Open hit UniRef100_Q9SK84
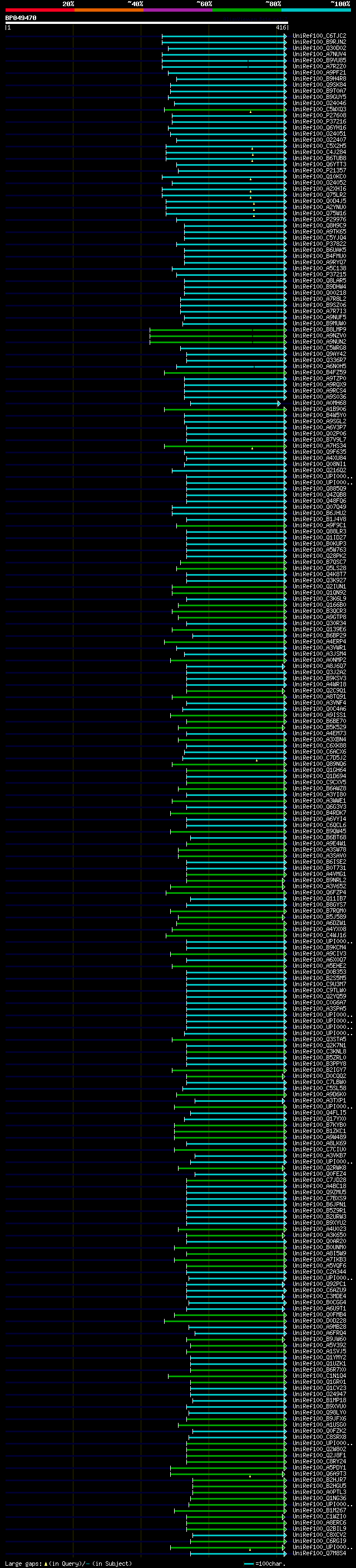356x1568 pixels. (319, 85)
